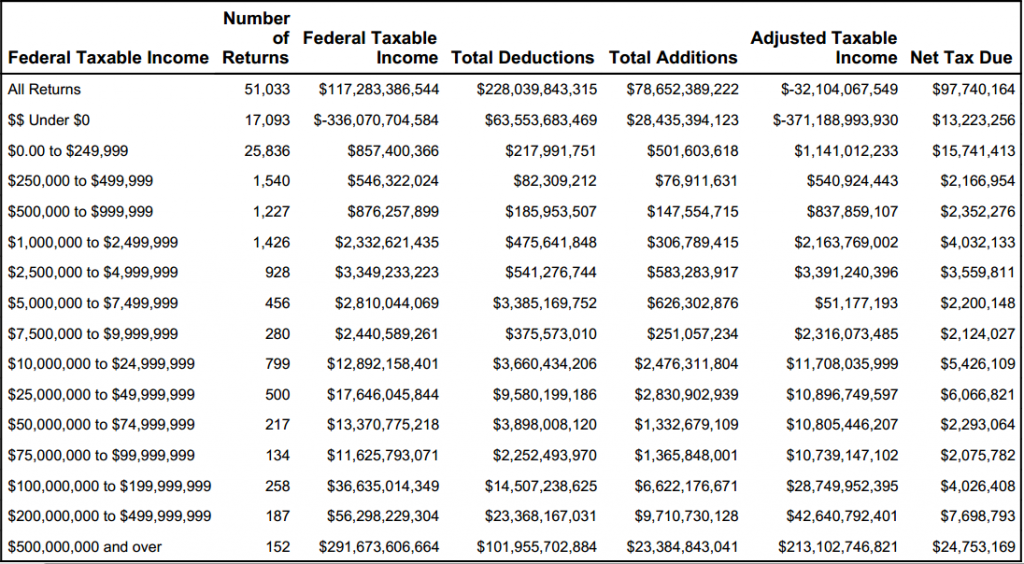The width and height of the screenshot is (1024, 564).
Task: Click total additions value $626,302,876
Action: pos(693,304)
